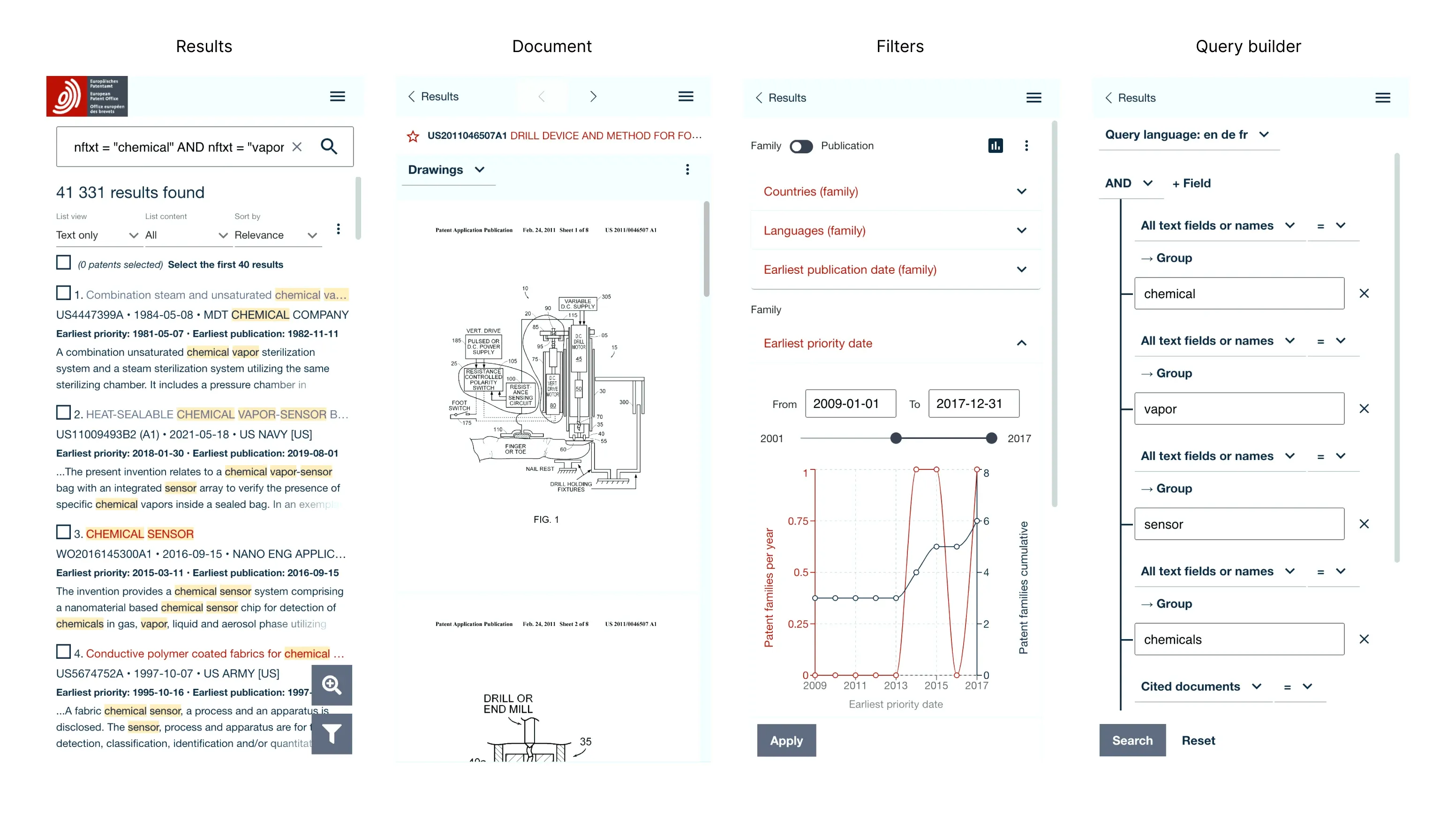This screenshot has width=1456, height=837.
Task: Collapse Earliest priority date filter
Action: (896, 343)
